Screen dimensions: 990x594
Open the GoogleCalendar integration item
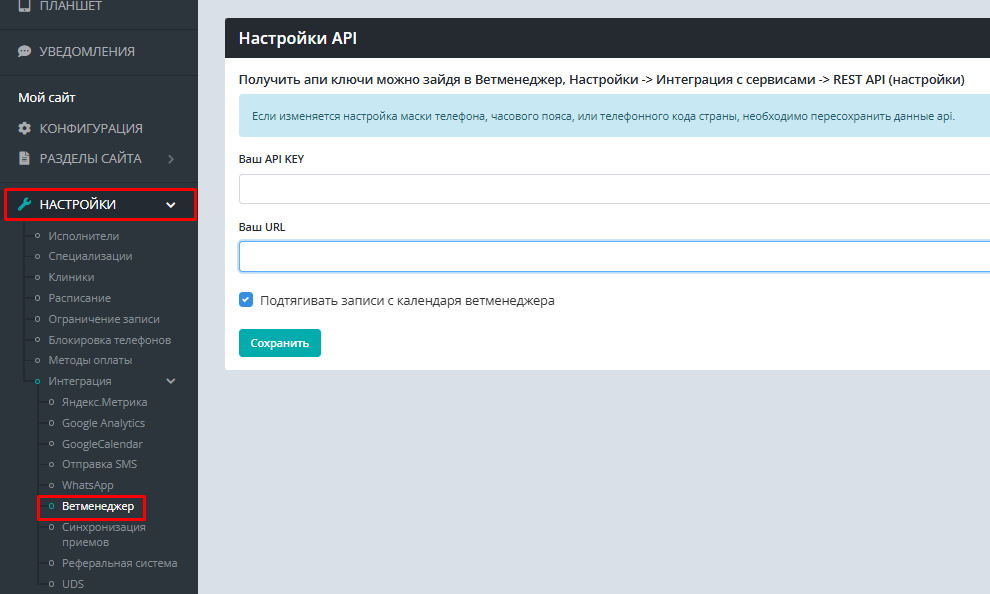pos(102,444)
